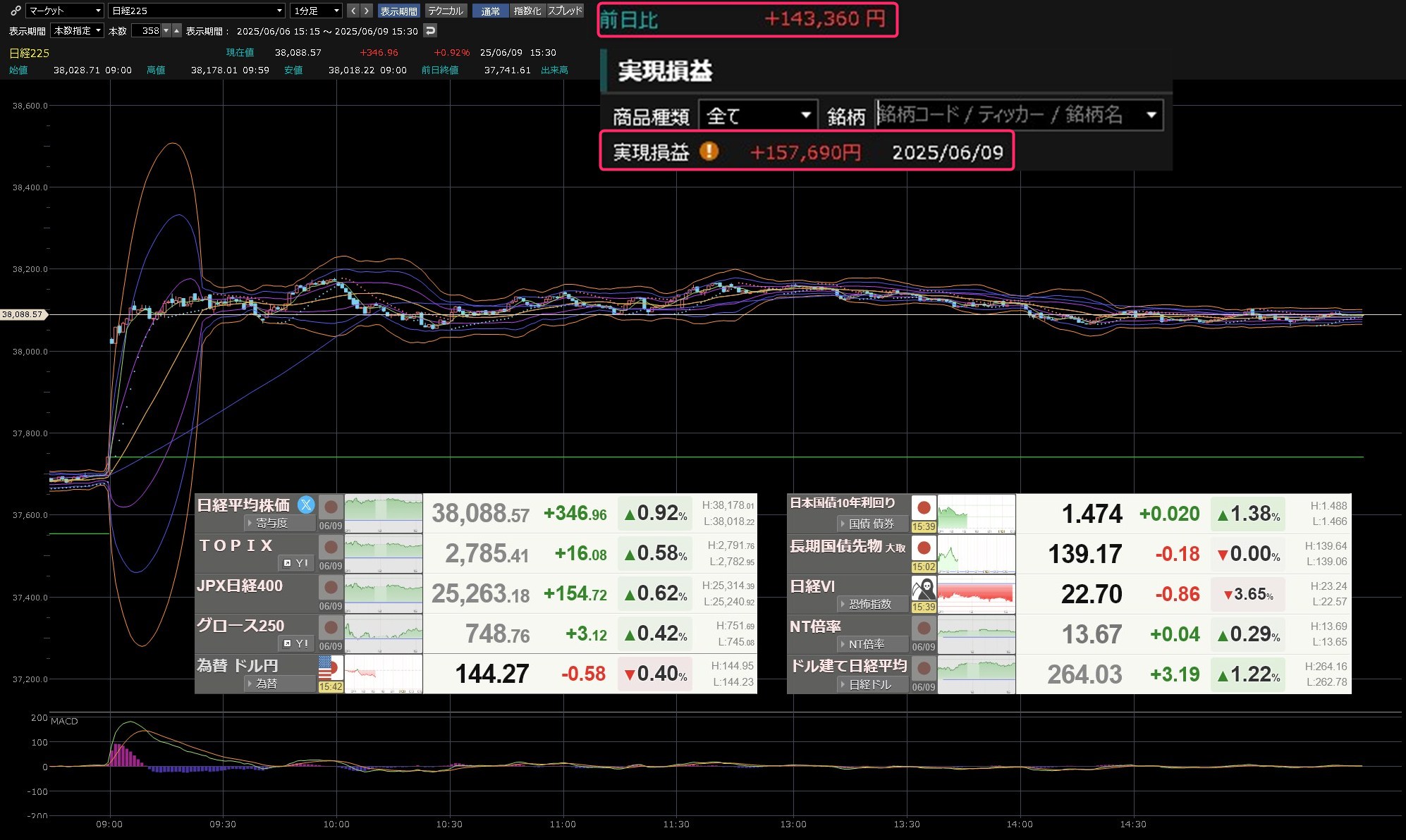Open the マーケット dropdown
1406x840 pixels.
coord(65,11)
